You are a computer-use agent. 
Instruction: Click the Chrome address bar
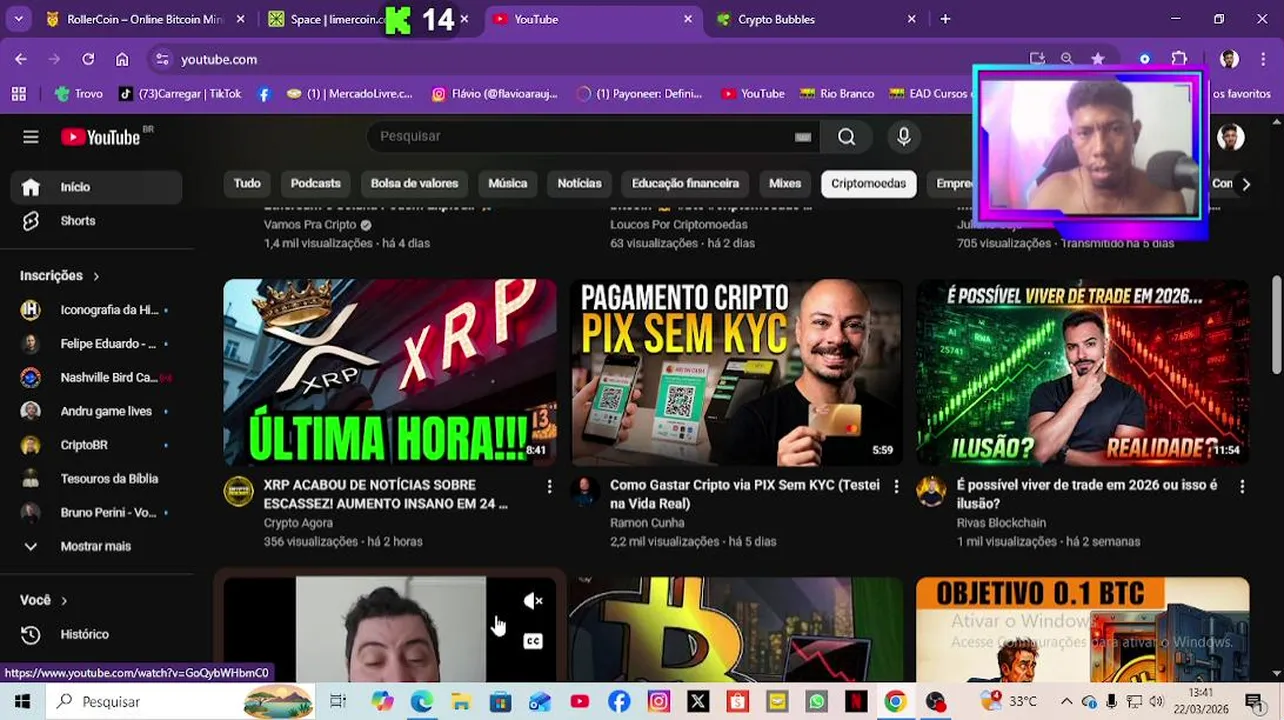590,59
